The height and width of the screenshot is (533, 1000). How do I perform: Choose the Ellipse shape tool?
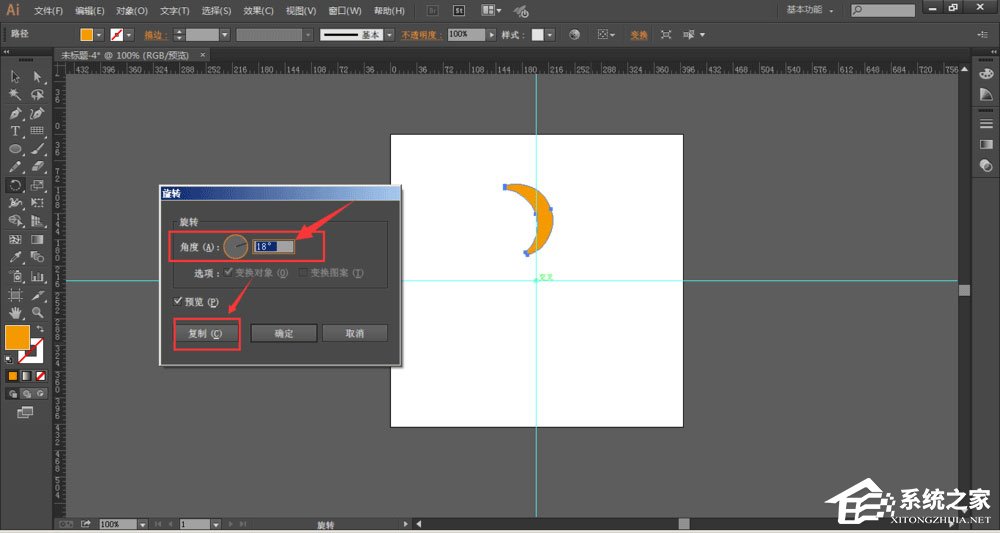pos(16,149)
